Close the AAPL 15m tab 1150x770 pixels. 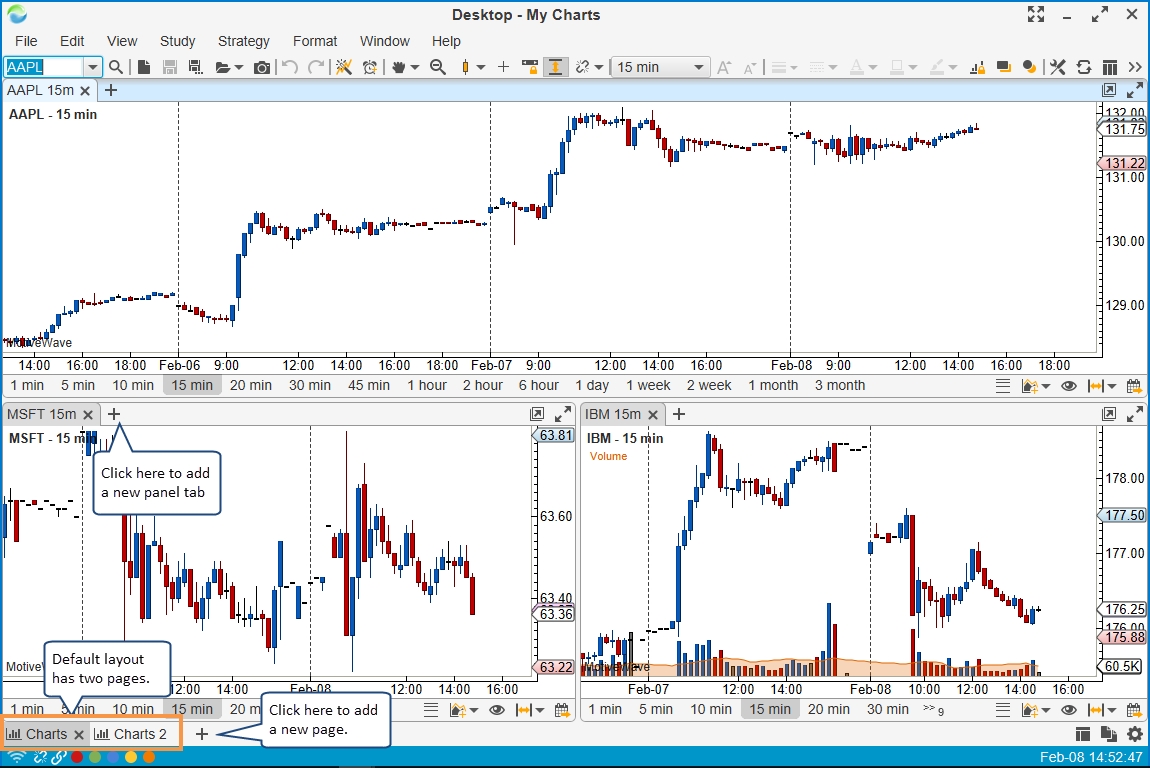[85, 91]
